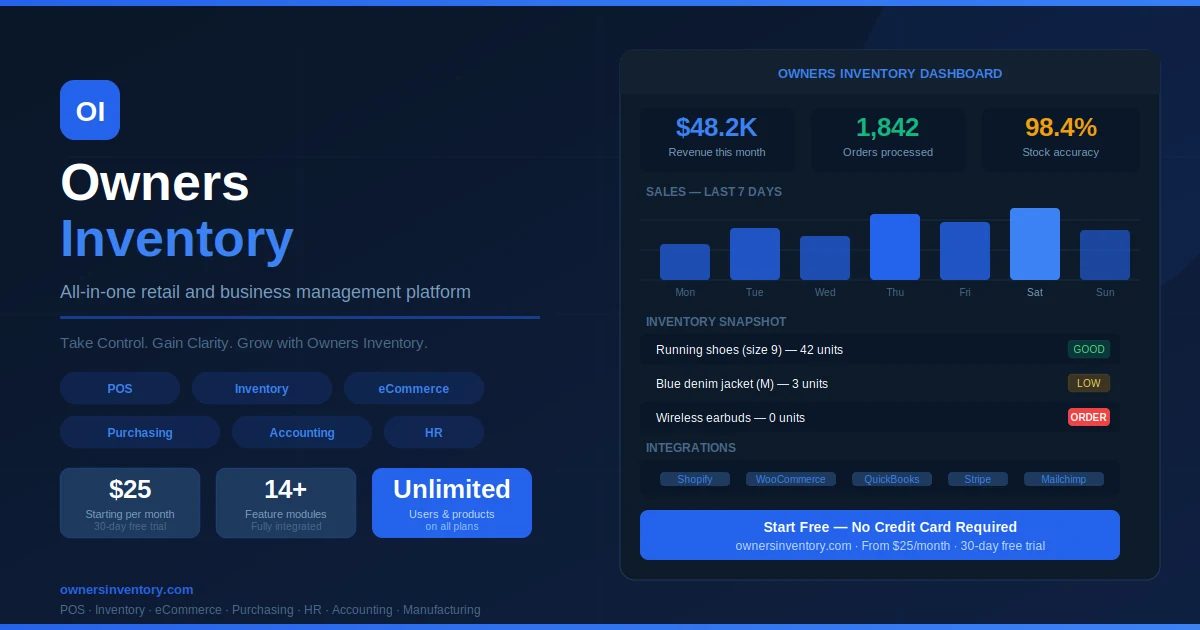The height and width of the screenshot is (630, 1200).
Task: Click the 98.4% stock accuracy stat
Action: tap(1061, 139)
